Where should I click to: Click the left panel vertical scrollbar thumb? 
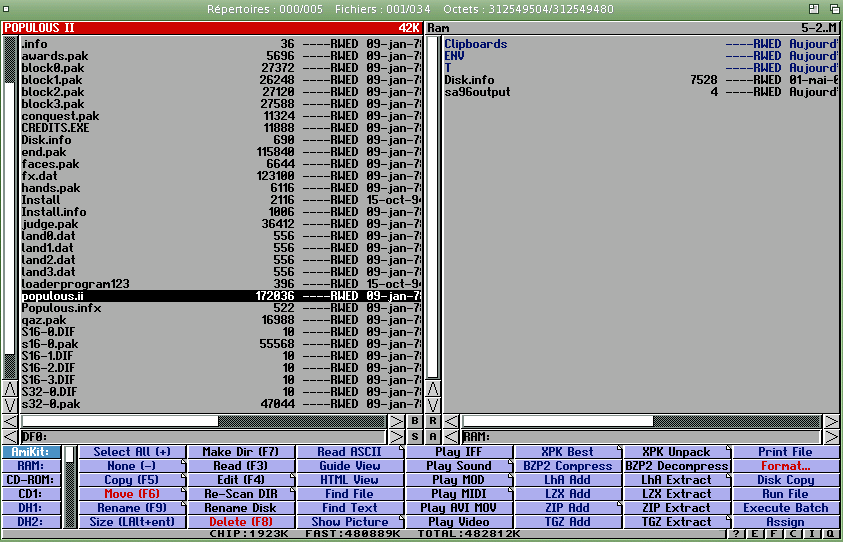(10, 218)
